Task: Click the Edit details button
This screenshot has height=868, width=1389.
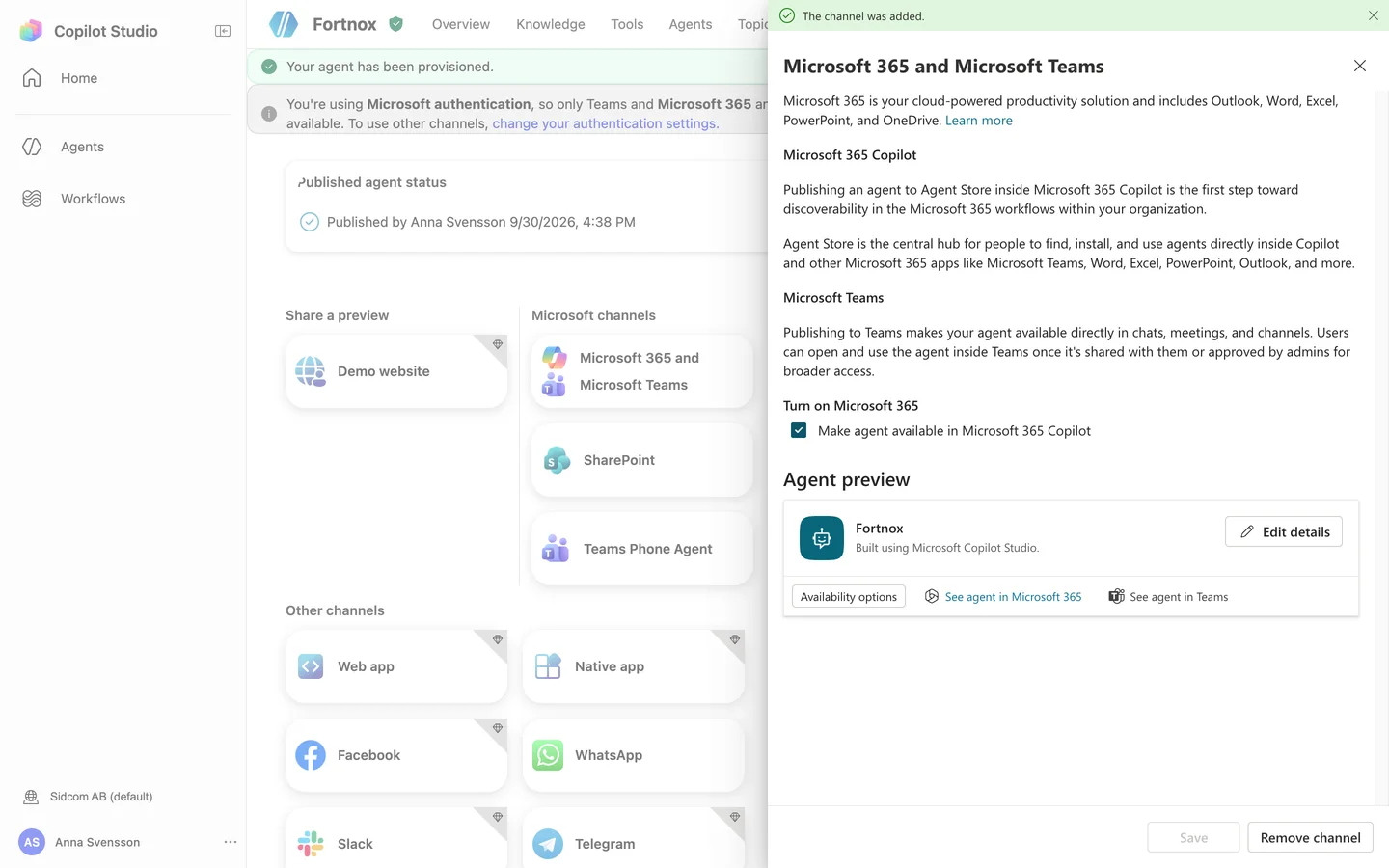Action: (x=1284, y=531)
